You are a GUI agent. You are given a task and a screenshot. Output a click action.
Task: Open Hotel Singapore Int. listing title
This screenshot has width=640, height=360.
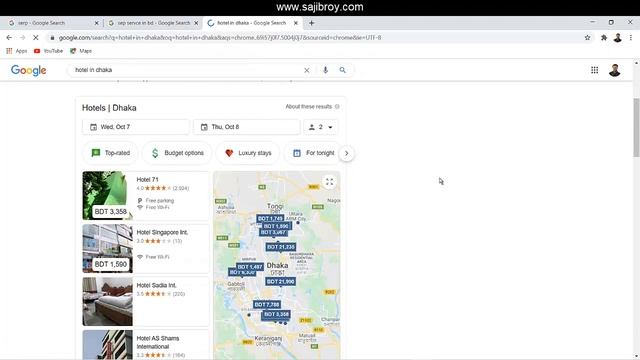tap(162, 232)
